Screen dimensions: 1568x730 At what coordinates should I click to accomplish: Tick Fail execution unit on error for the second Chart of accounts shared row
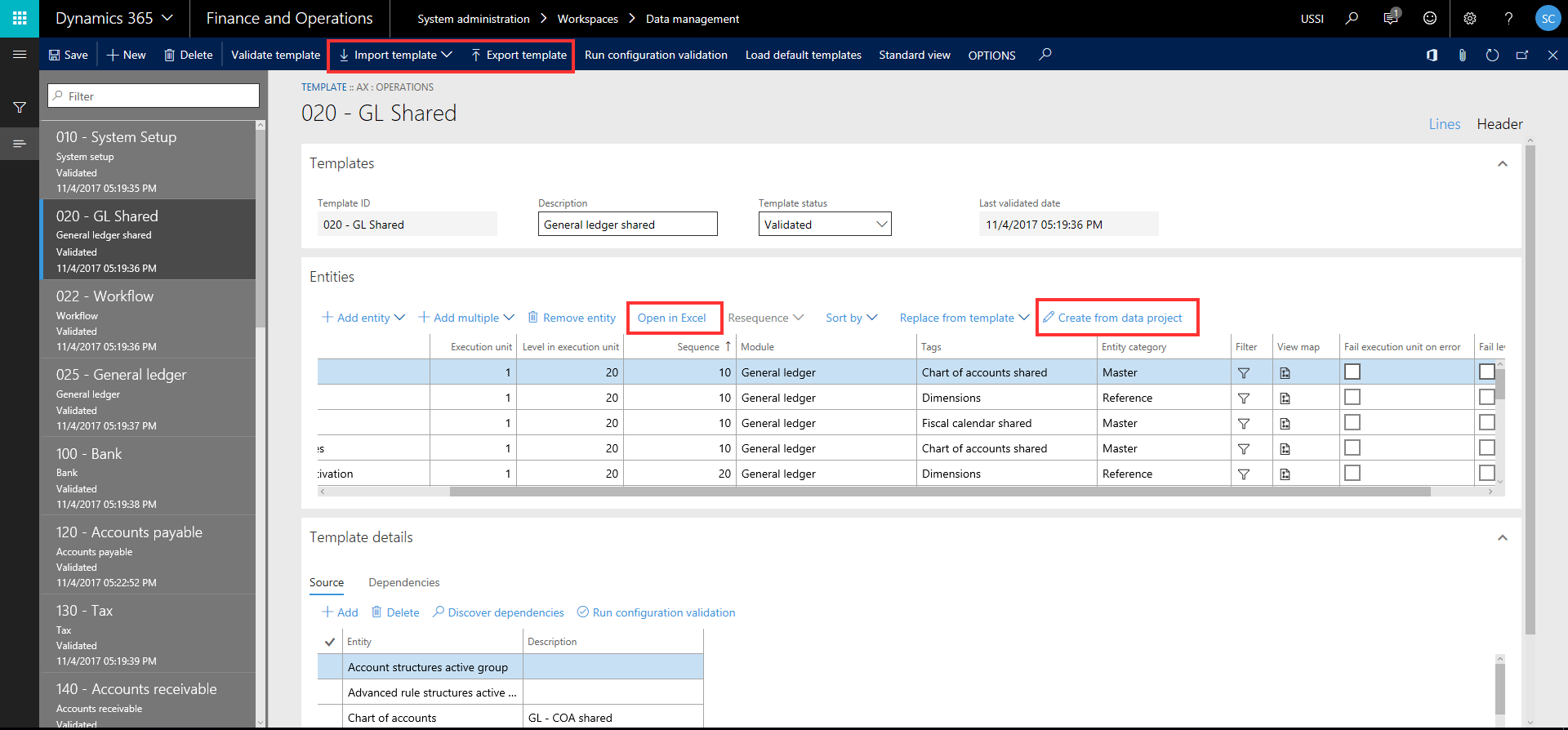click(1352, 447)
